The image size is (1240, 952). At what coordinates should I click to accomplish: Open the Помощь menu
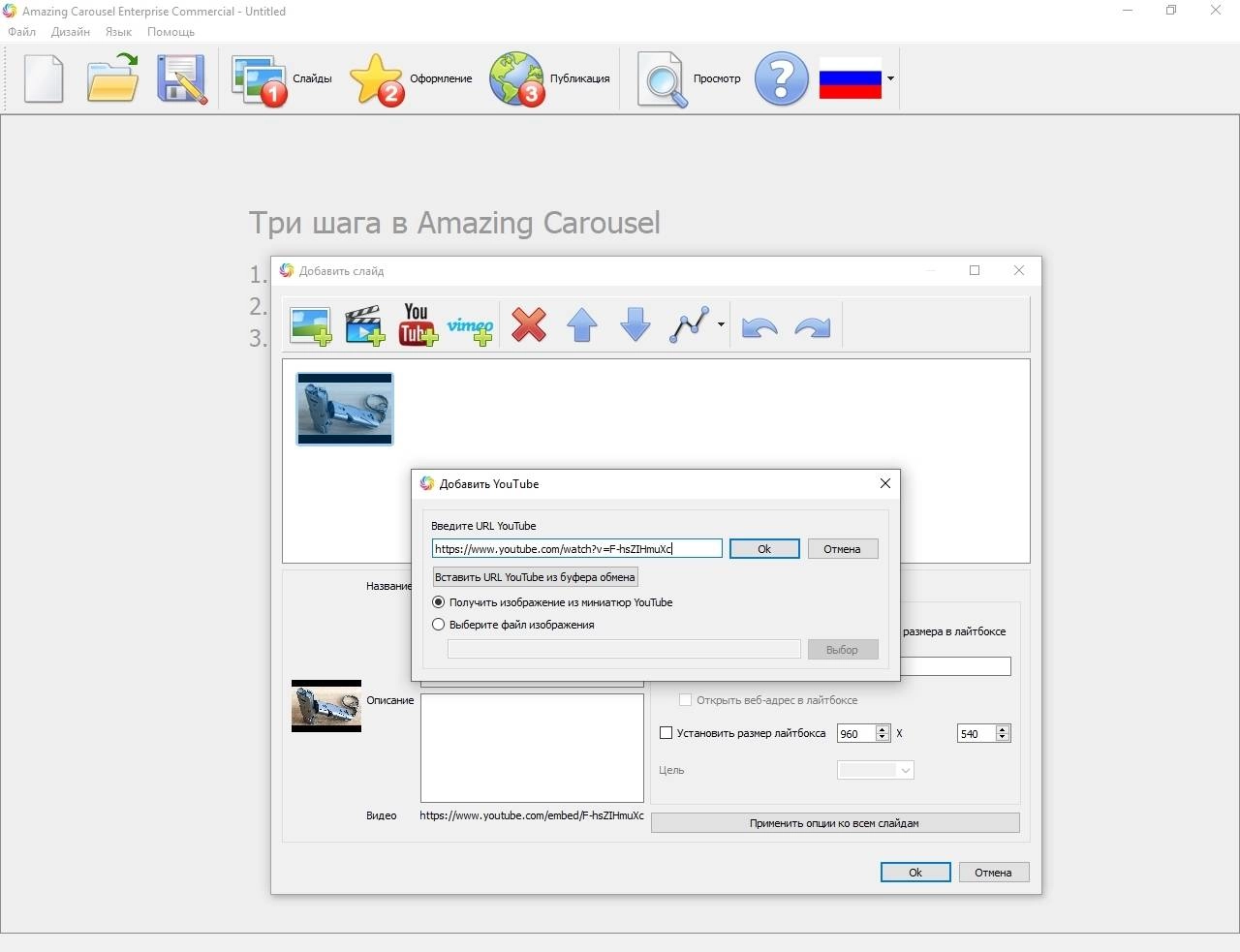(x=170, y=32)
